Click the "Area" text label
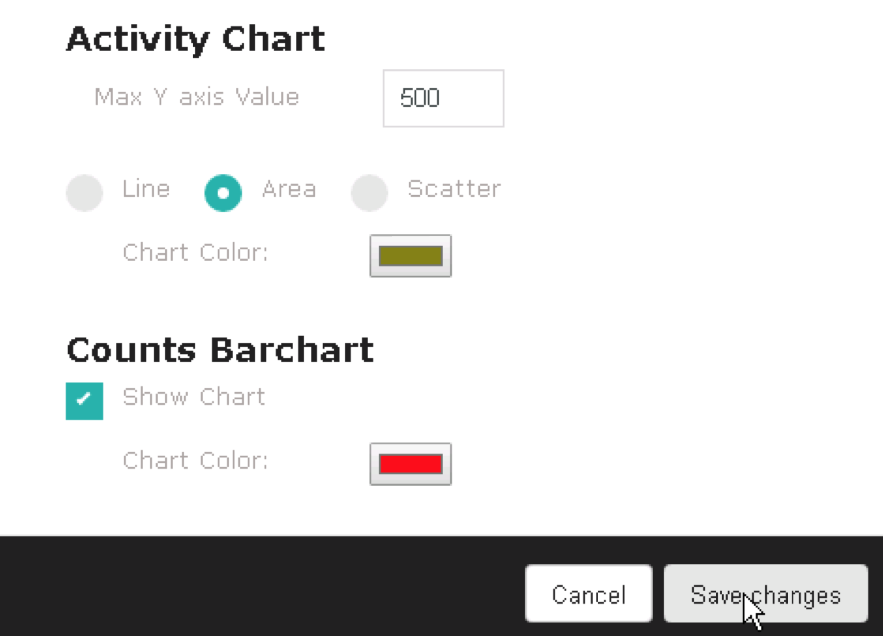This screenshot has width=883, height=636. coord(289,189)
